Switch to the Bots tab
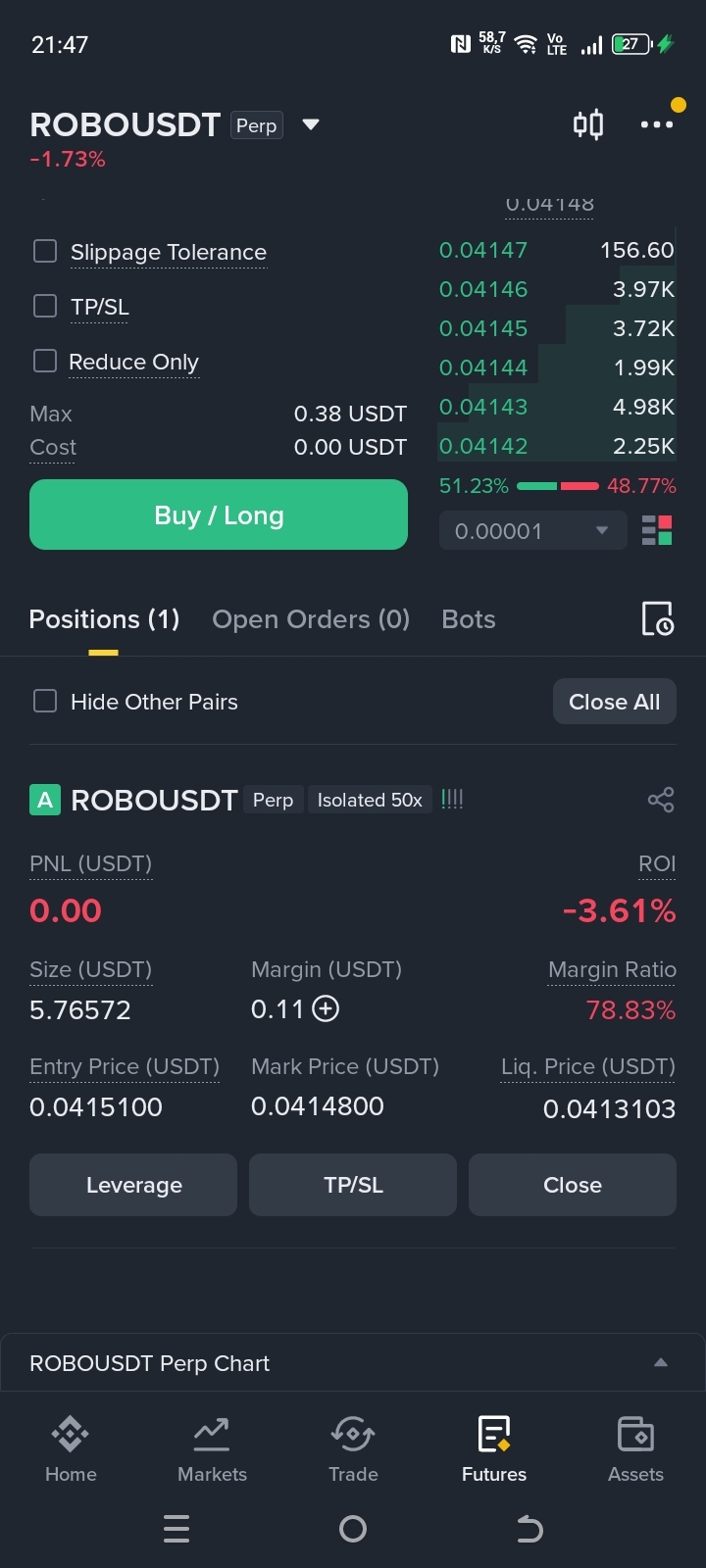This screenshot has height=1568, width=706. tap(469, 619)
